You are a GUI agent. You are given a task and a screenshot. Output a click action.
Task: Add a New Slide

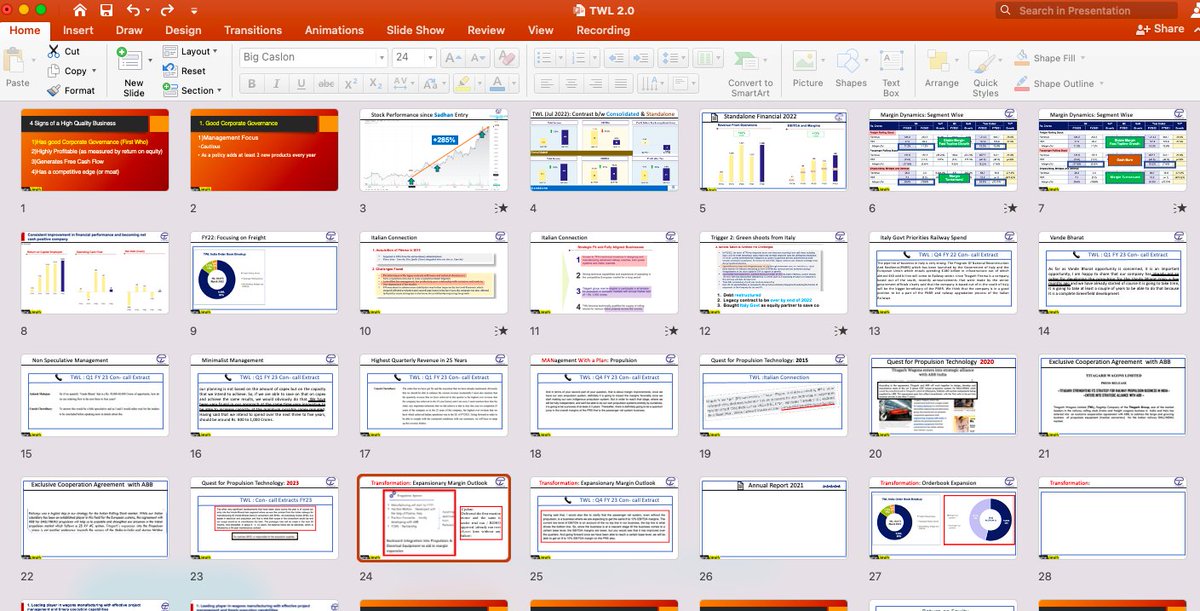[134, 70]
